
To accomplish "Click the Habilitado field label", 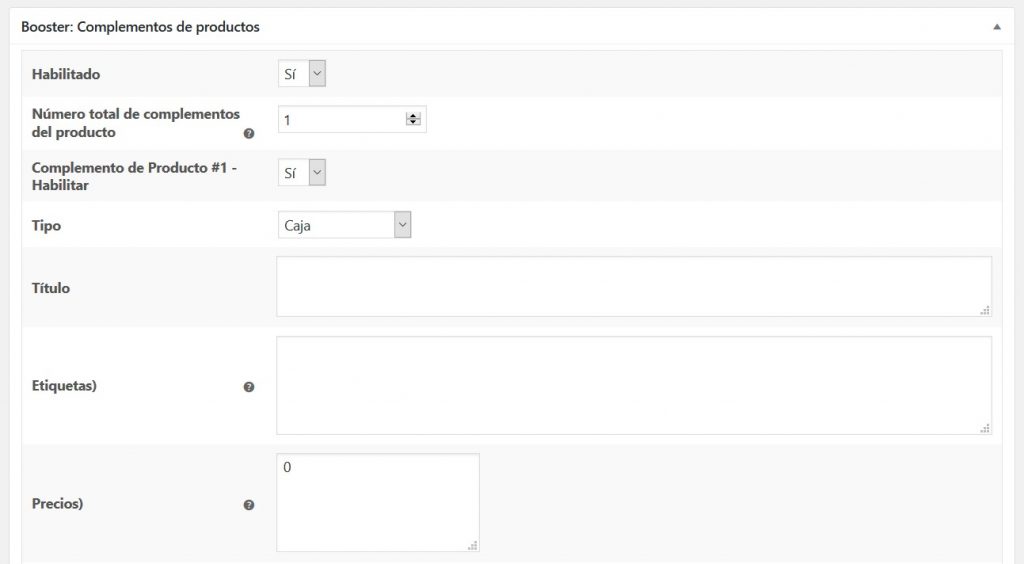I will 66,74.
